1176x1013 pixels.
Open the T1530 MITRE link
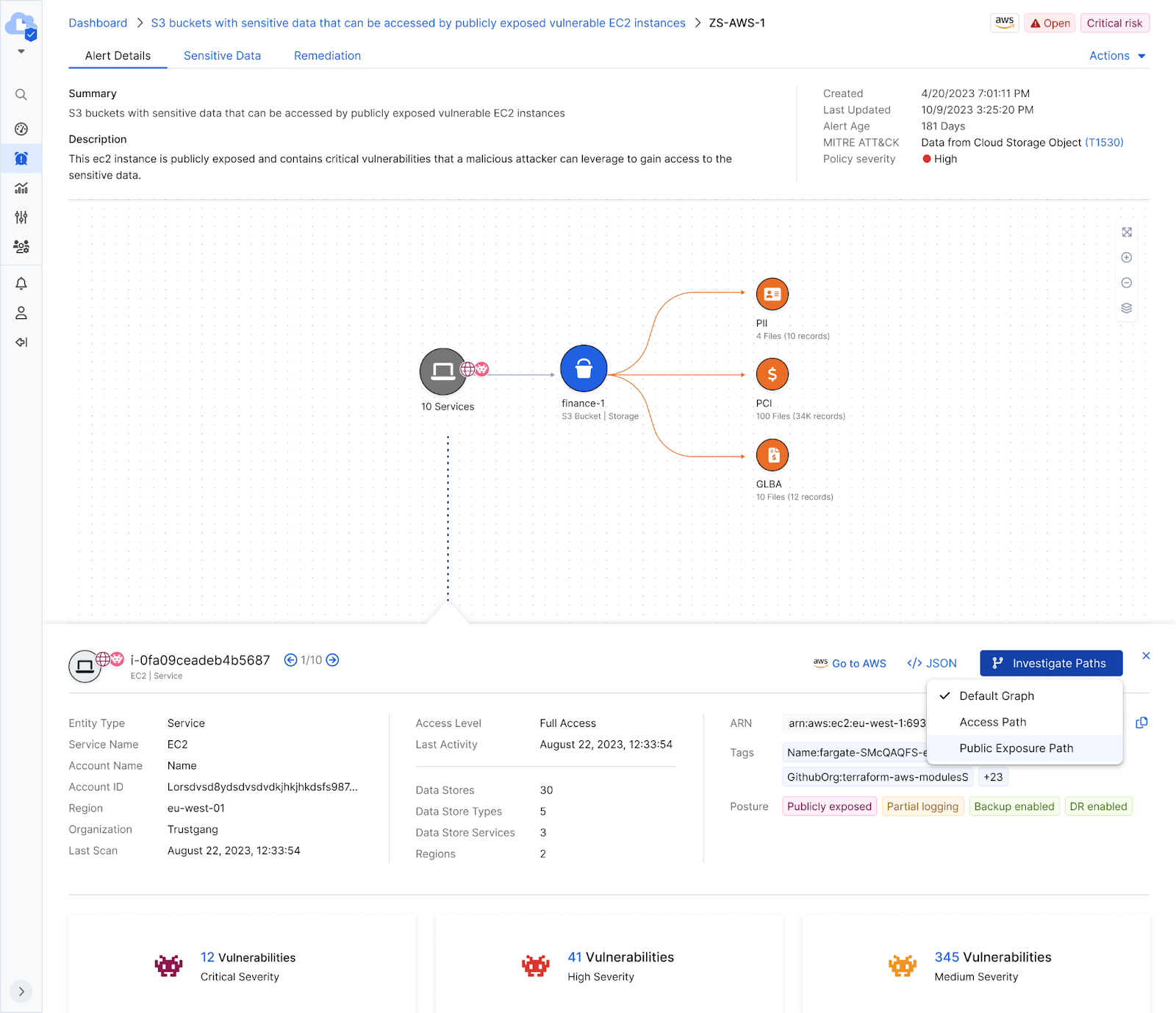click(1104, 143)
